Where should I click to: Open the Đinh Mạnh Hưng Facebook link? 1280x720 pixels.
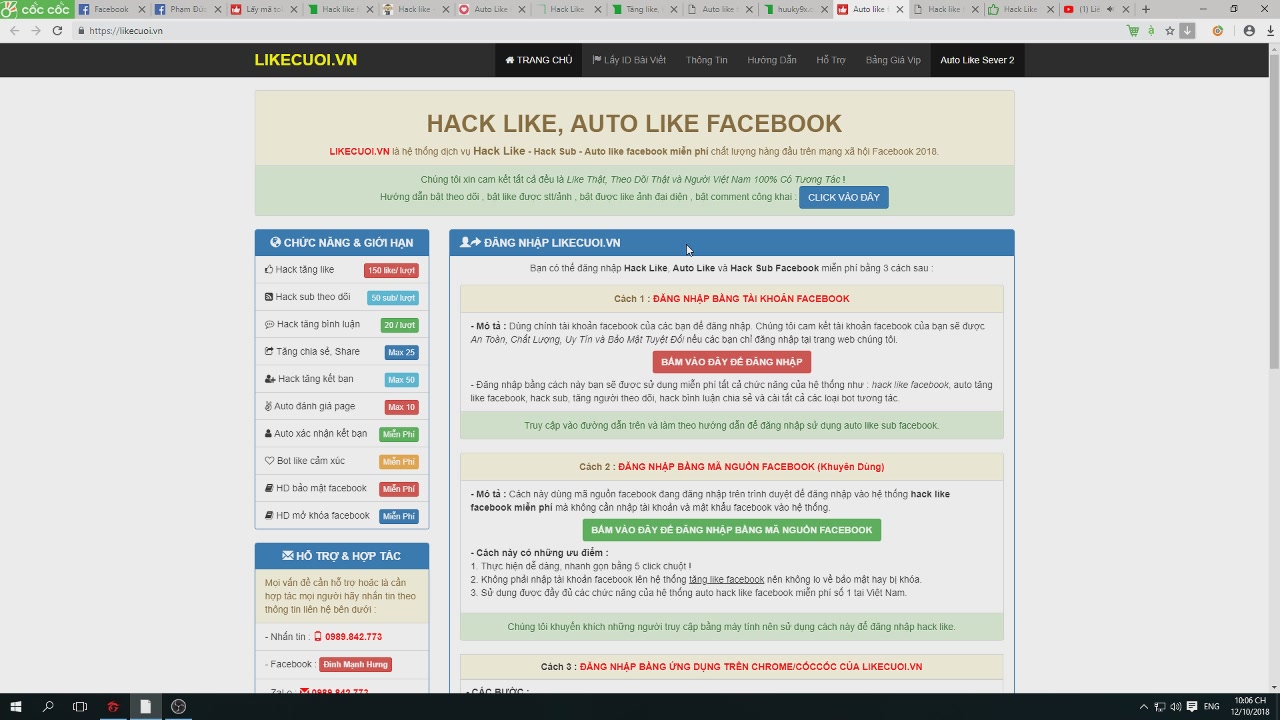click(355, 664)
